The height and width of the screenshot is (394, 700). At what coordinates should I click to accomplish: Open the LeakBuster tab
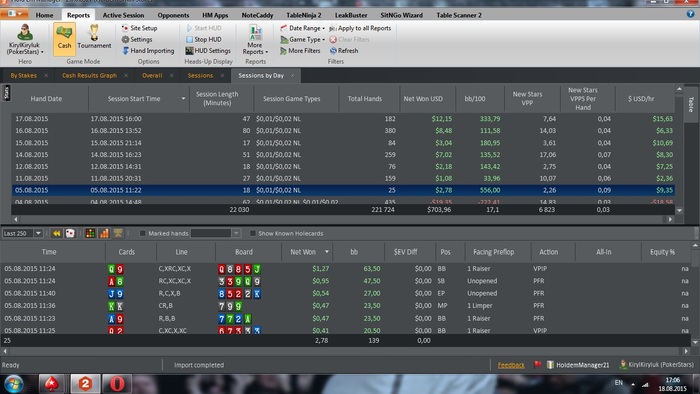351,15
